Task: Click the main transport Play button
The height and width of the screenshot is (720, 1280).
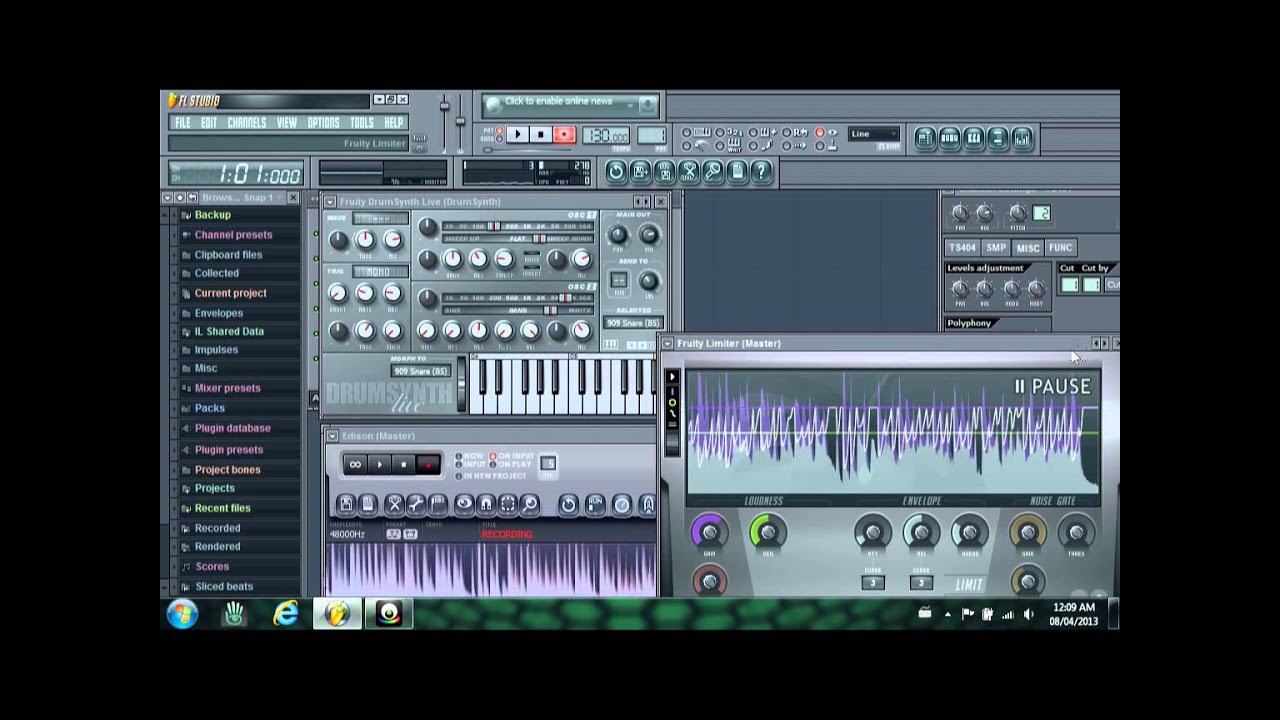Action: tap(518, 134)
